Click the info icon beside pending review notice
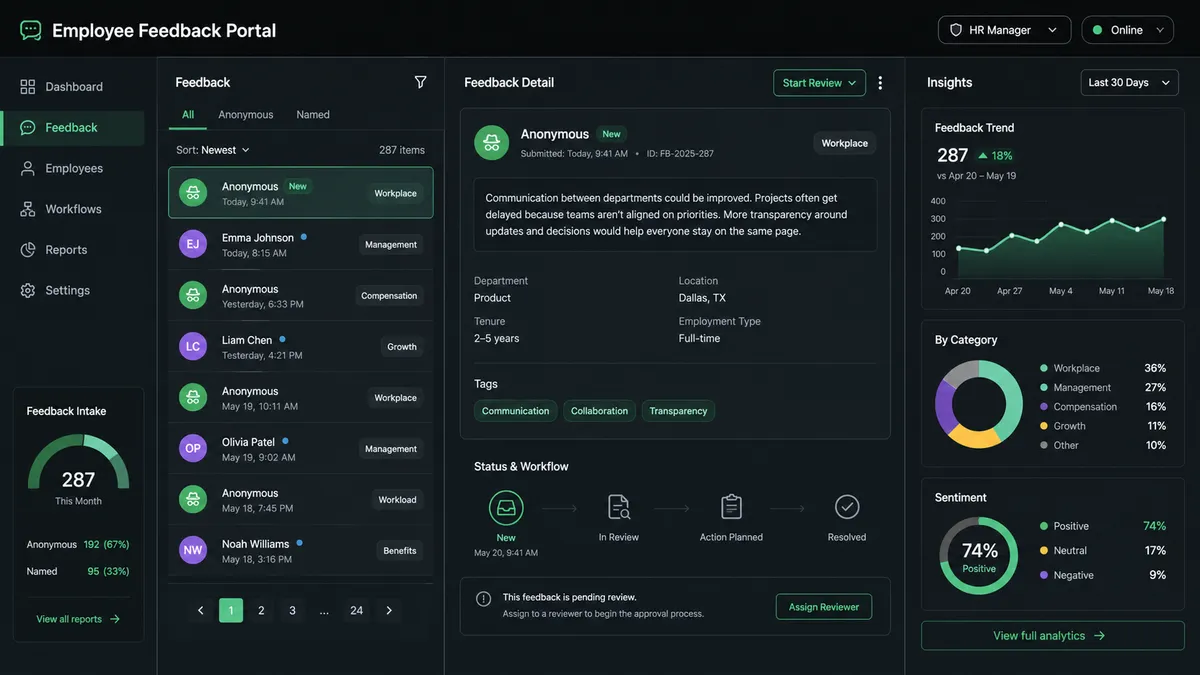The width and height of the screenshot is (1200, 675). coord(484,599)
